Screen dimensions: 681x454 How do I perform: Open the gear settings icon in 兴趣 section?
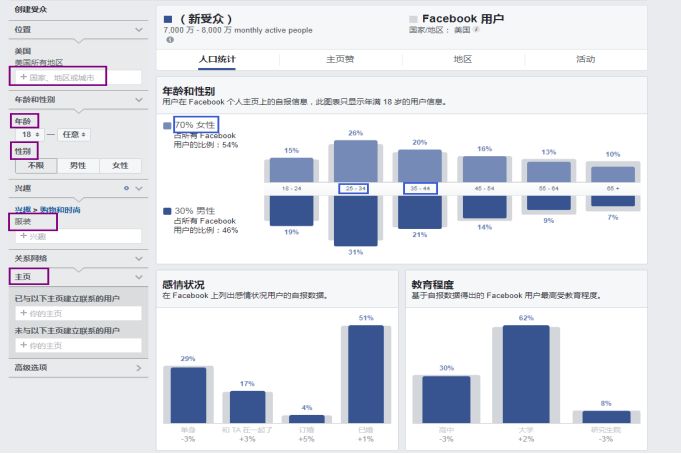[x=126, y=188]
